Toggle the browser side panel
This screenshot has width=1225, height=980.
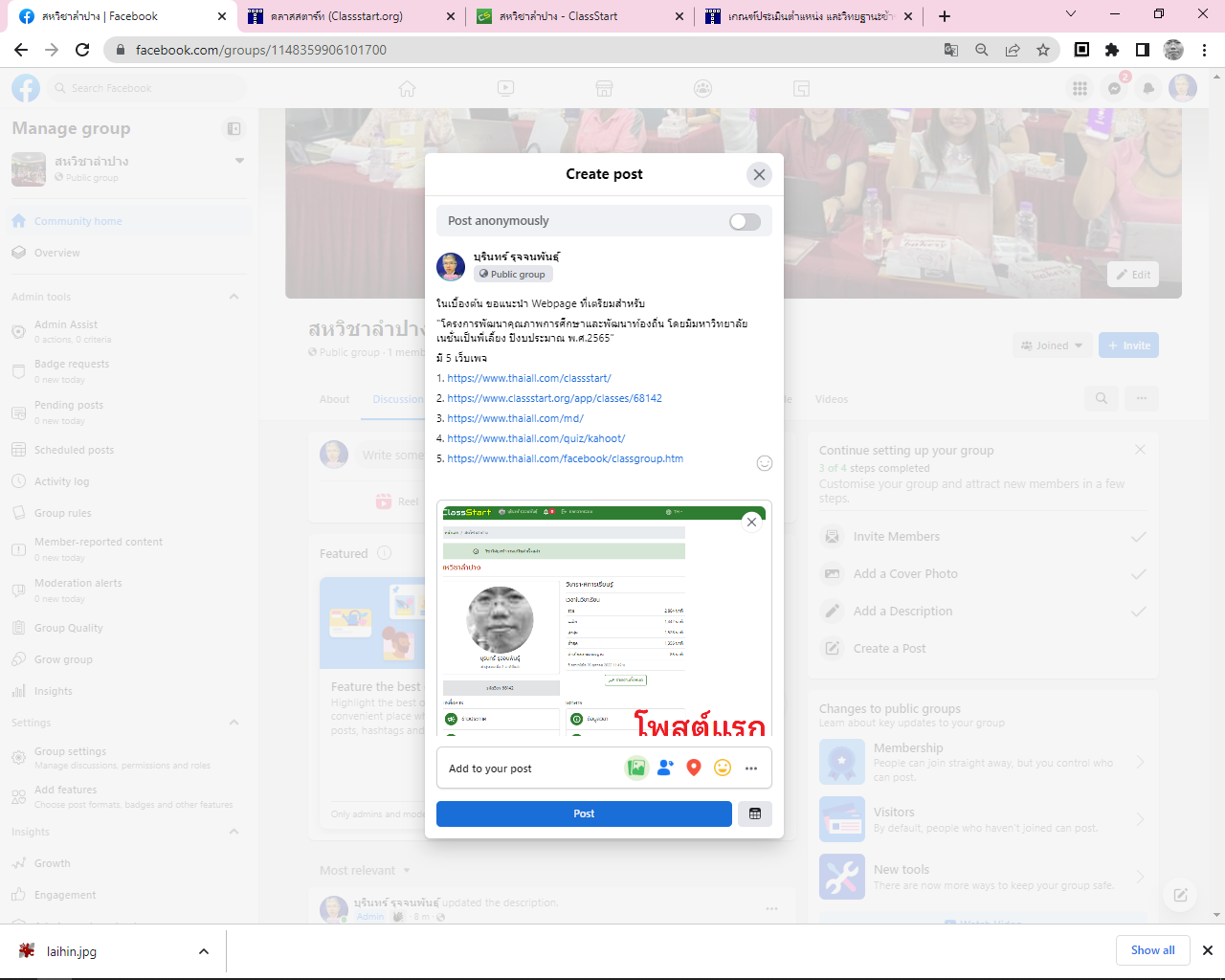(1143, 50)
